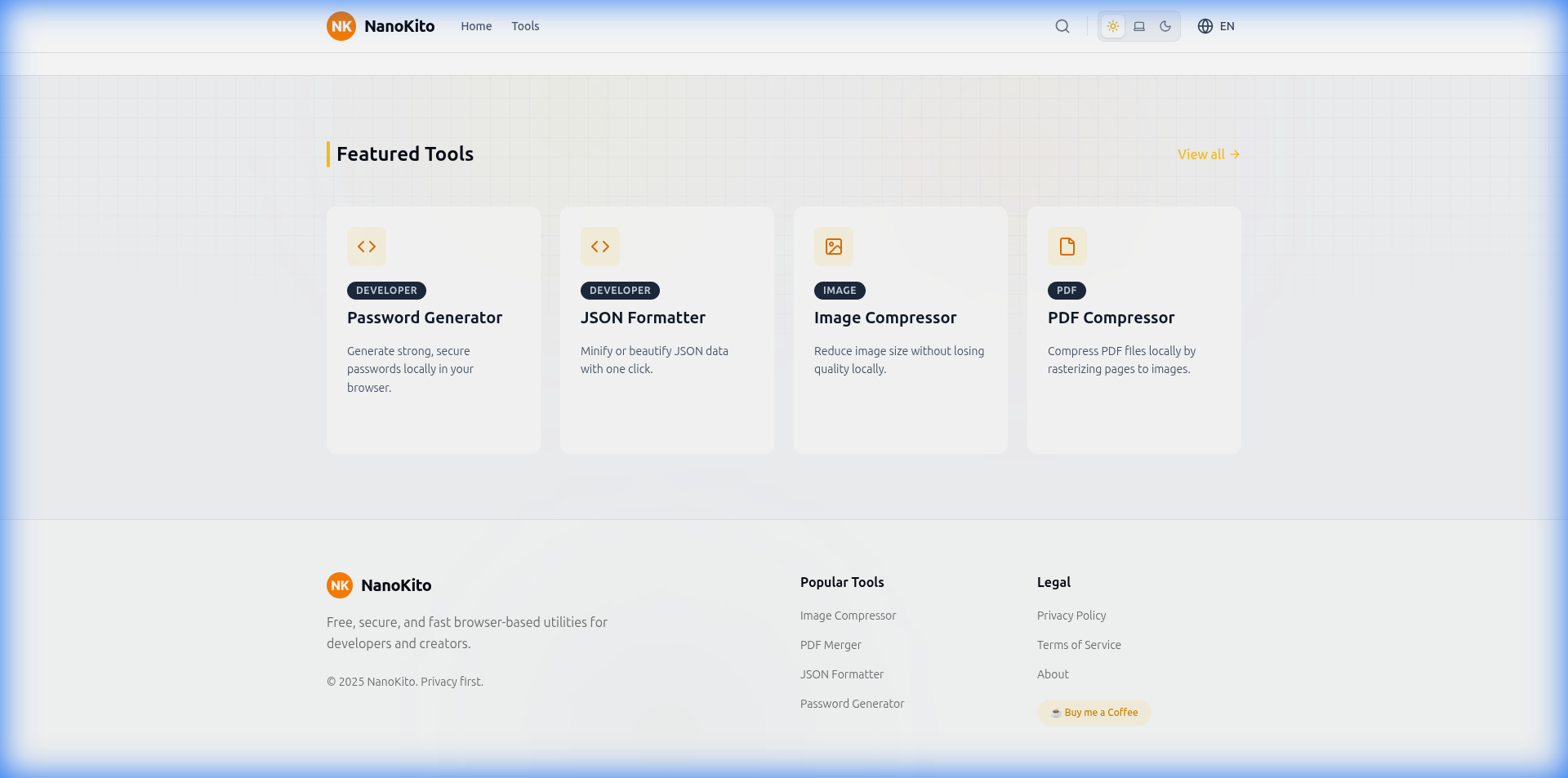The image size is (1568, 778).
Task: Open the Terms of Service page
Action: click(1078, 645)
